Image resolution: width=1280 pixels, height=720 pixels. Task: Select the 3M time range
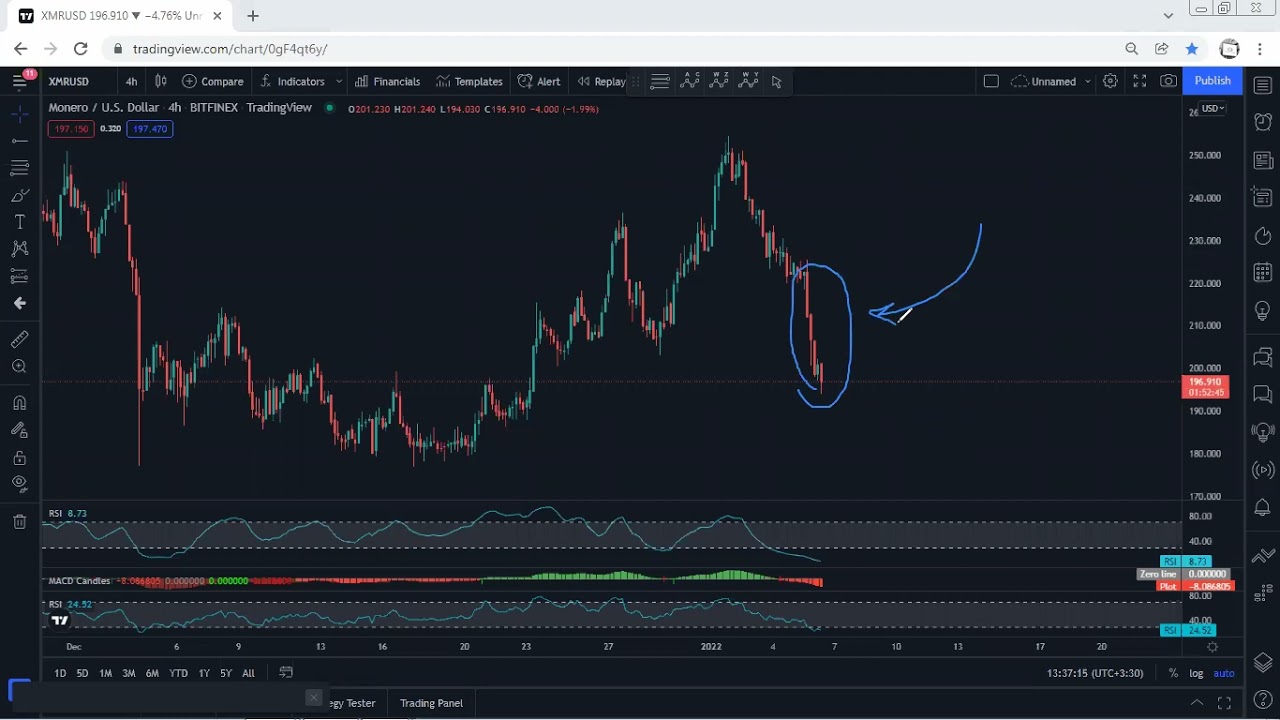coord(129,673)
